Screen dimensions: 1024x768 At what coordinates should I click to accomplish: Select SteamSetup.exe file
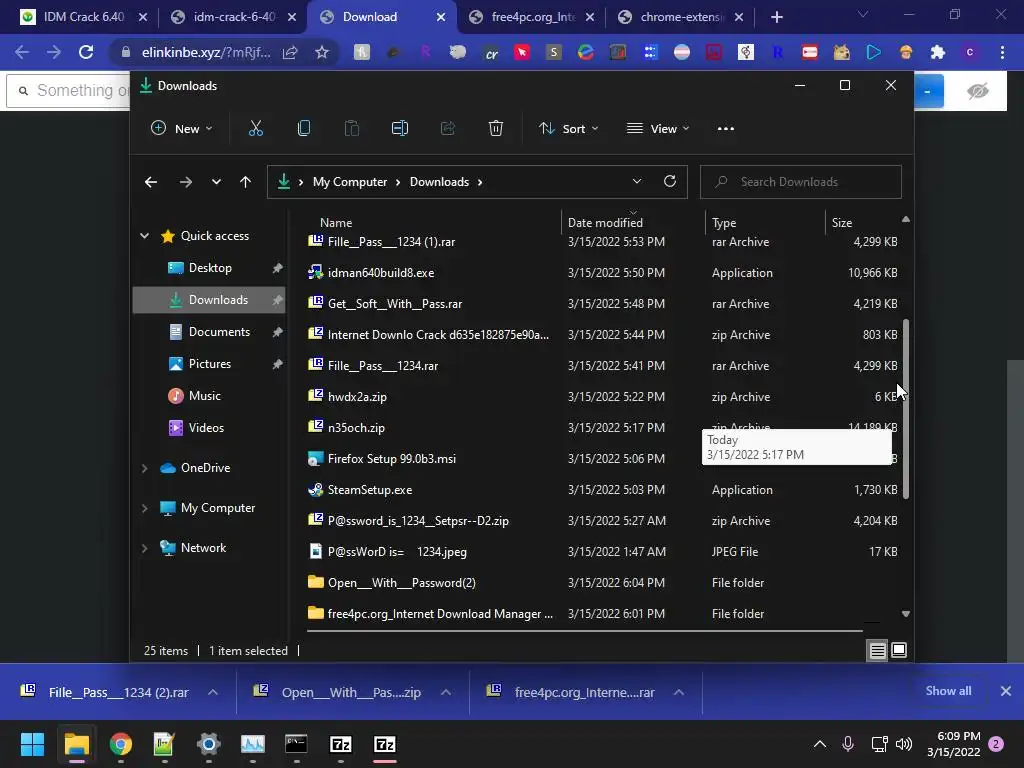click(601, 490)
